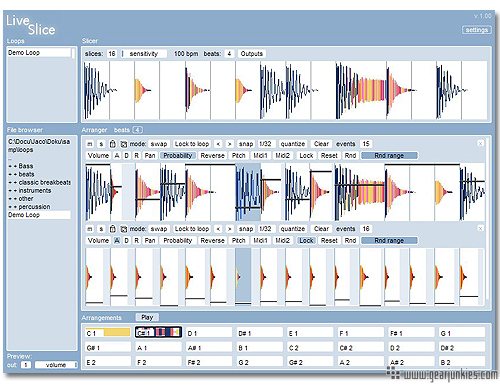
Task: Click the loop icon on first arranger track
Action: (124, 144)
